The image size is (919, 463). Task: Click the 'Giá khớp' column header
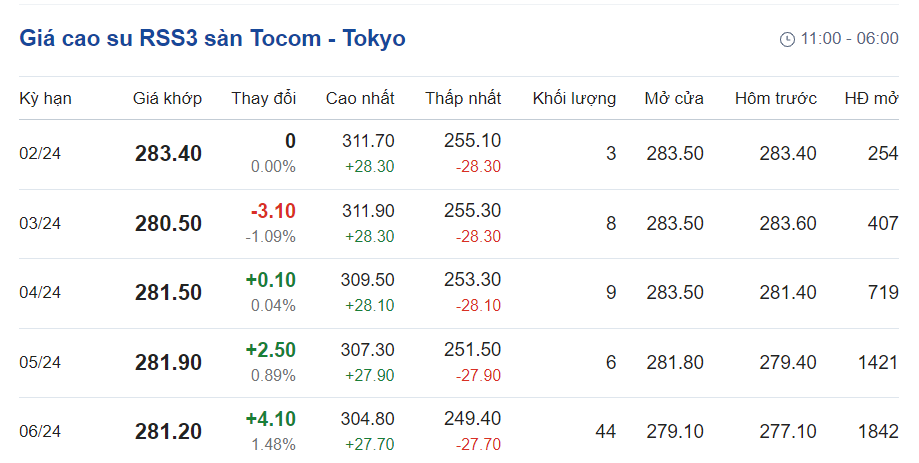tap(167, 98)
